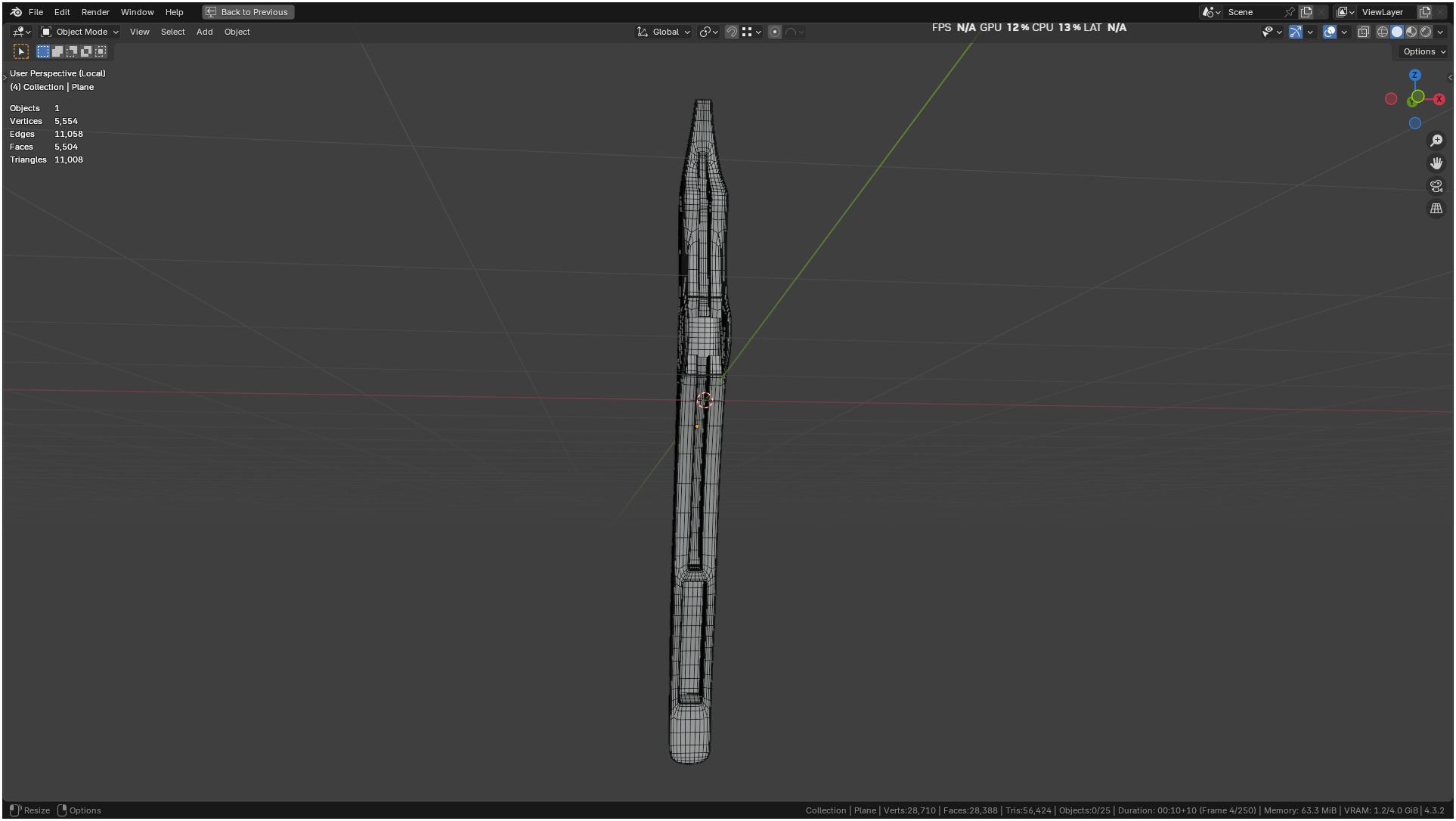Open object types visibility dropdown
The width and height of the screenshot is (1456, 821).
click(x=1272, y=32)
